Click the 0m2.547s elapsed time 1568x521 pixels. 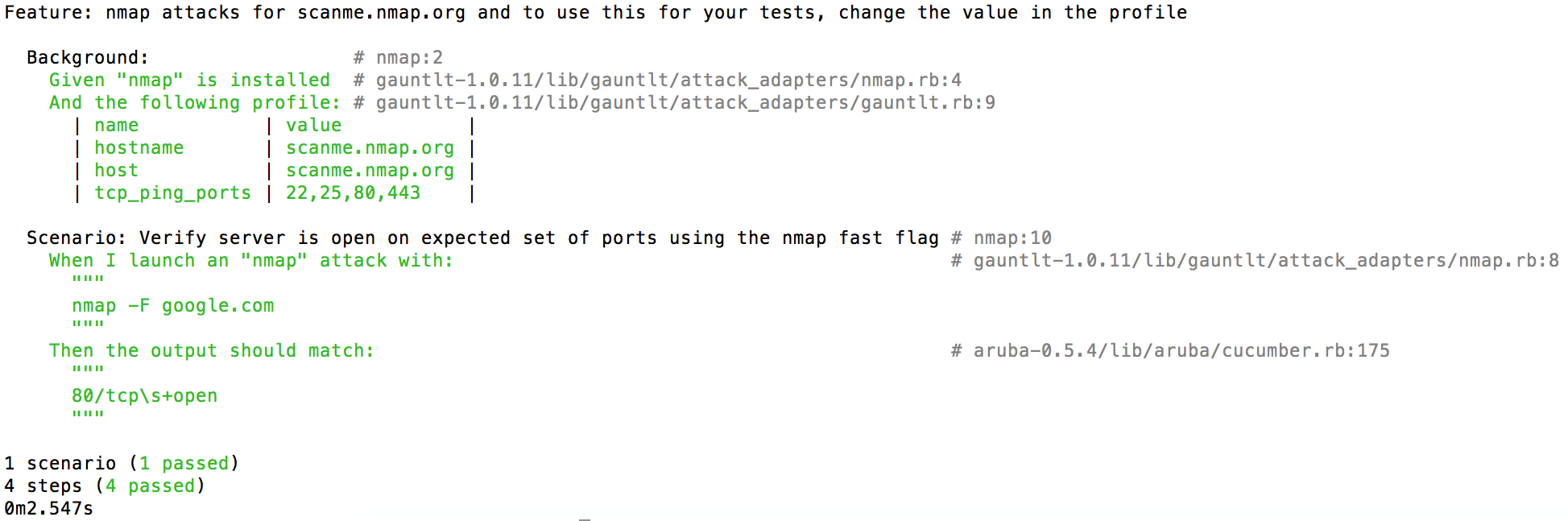48,509
